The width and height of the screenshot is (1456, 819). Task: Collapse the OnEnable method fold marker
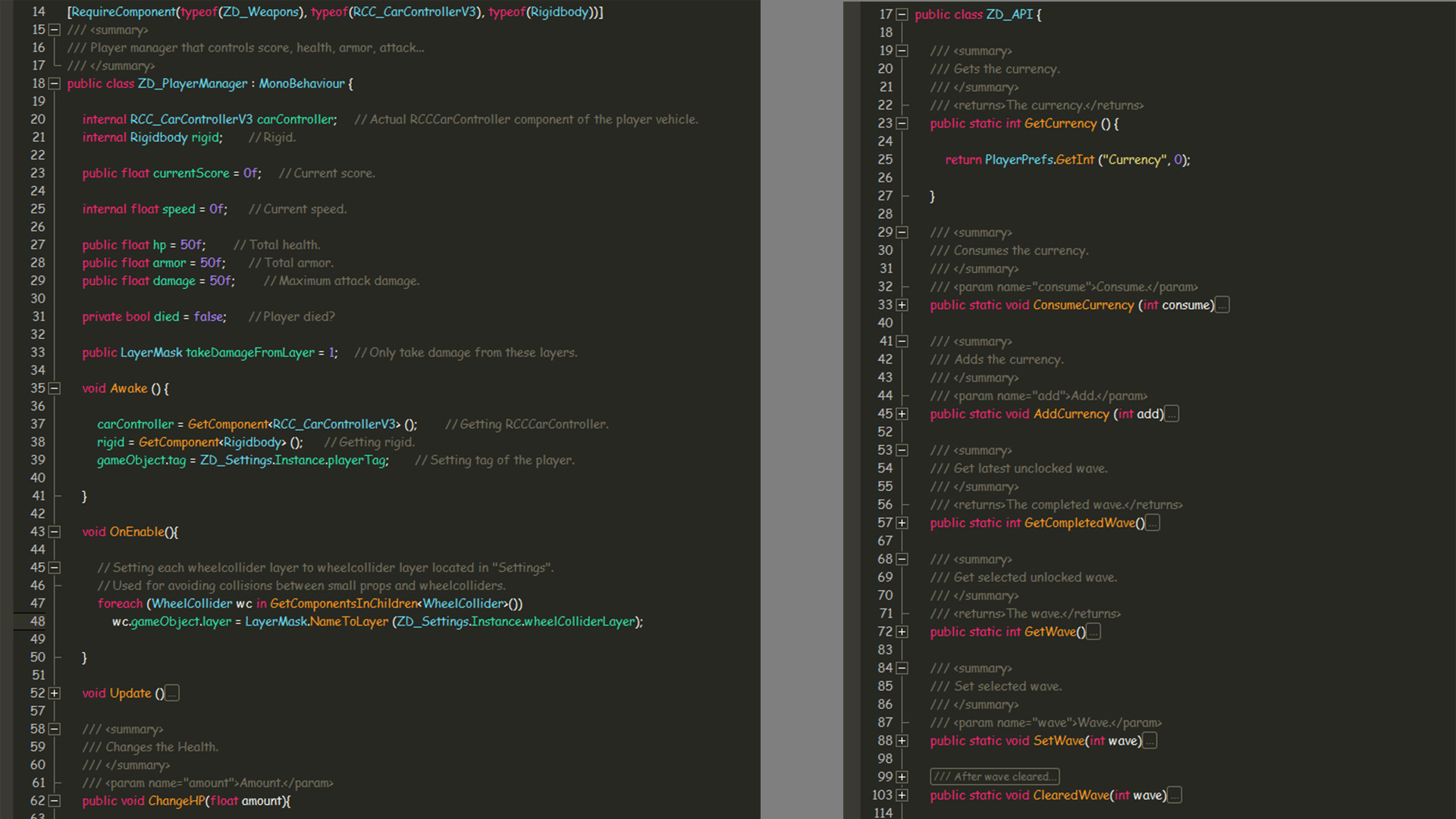55,532
